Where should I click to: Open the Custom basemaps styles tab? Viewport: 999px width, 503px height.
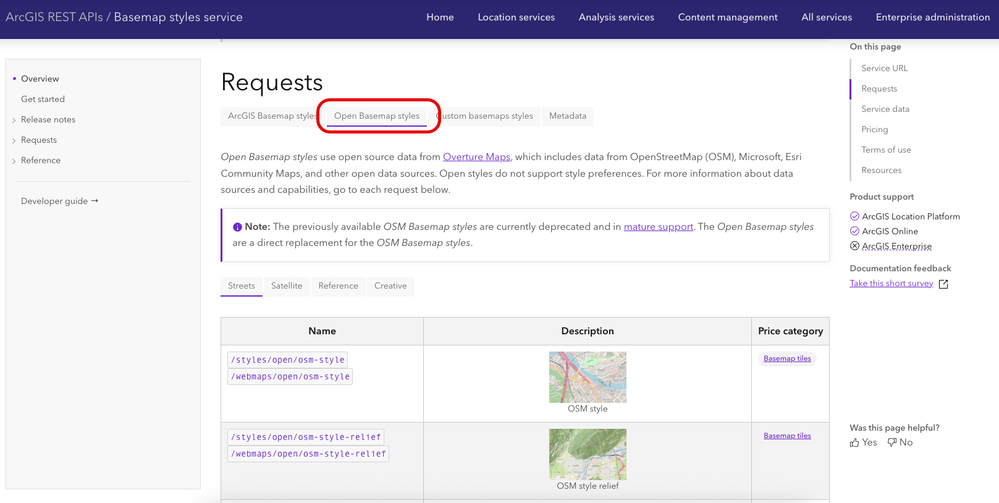(x=484, y=116)
